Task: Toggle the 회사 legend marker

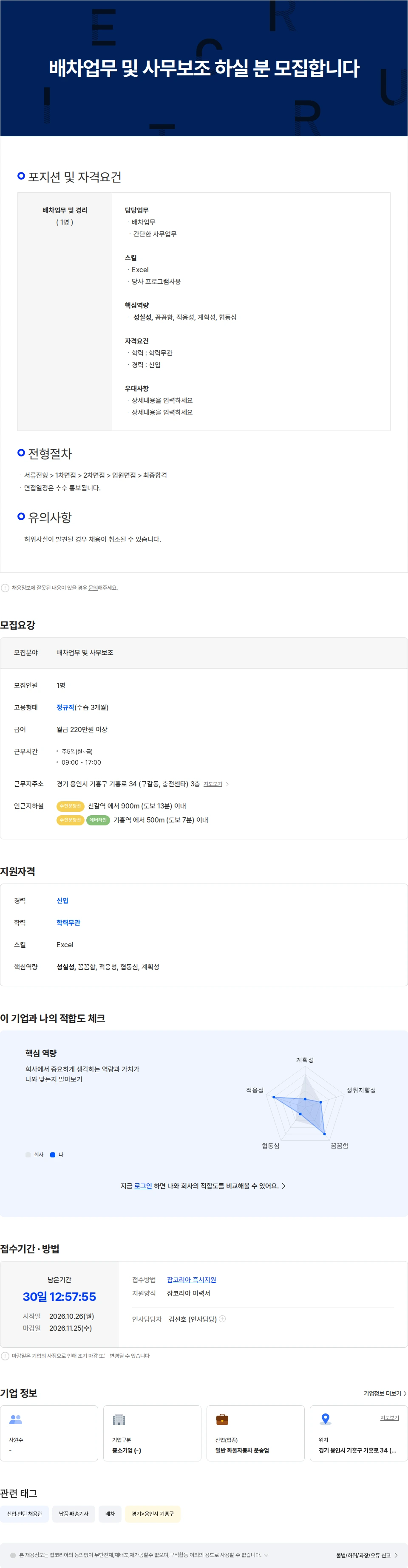Action: (x=28, y=1155)
